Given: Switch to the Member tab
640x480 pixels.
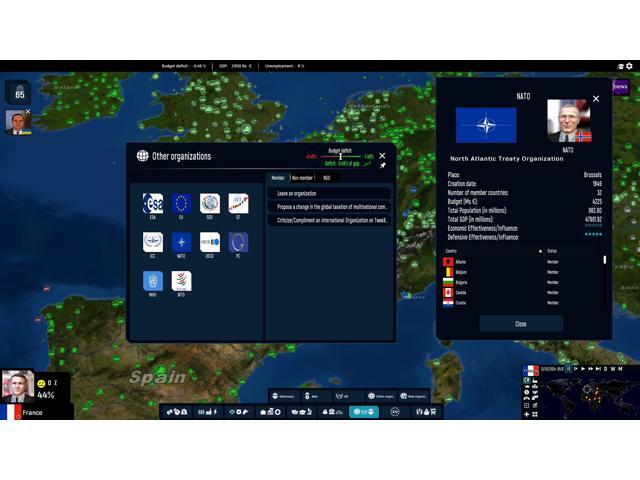Looking at the screenshot, I should click(278, 178).
